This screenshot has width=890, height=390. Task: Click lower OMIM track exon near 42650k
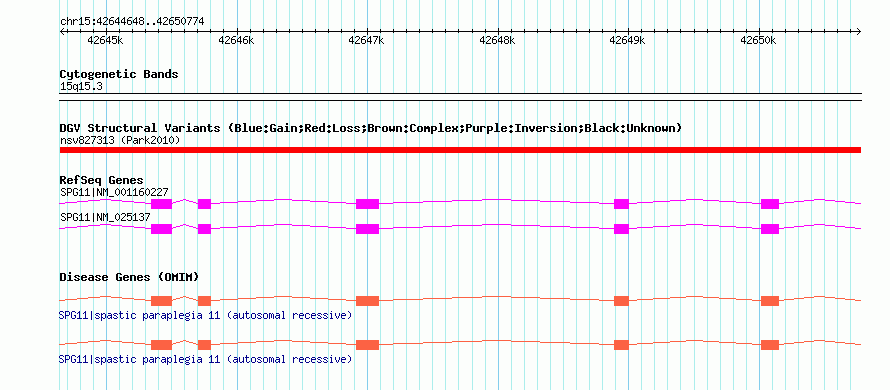coord(770,345)
